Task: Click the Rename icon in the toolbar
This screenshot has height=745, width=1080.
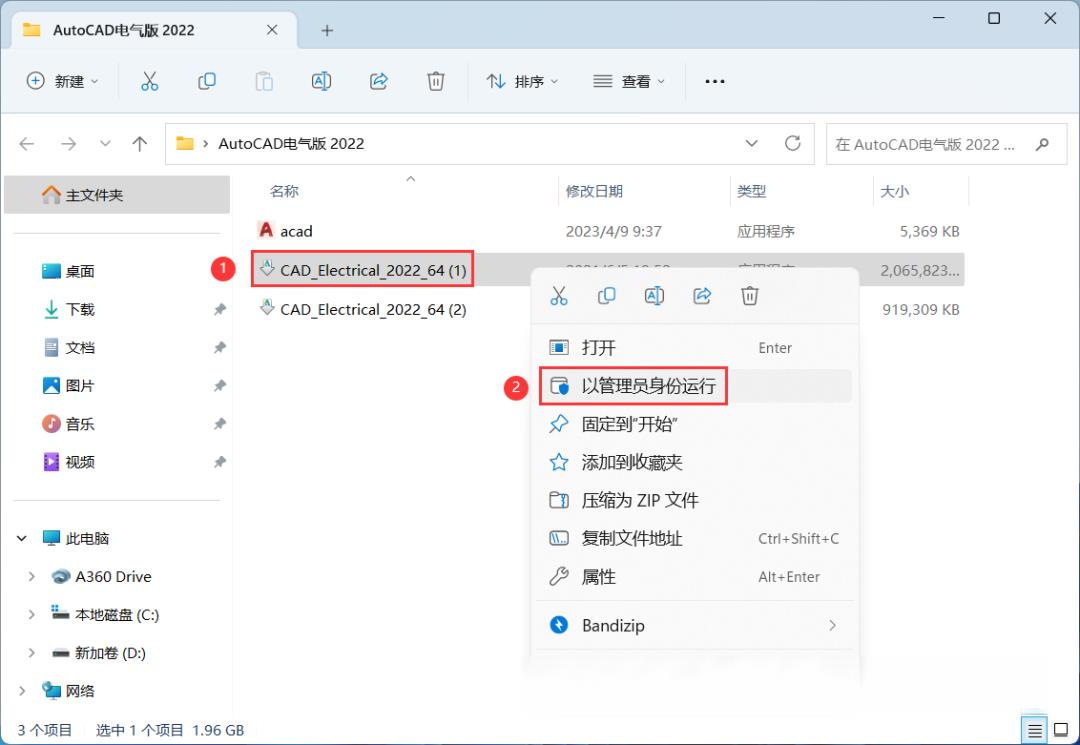Action: tap(321, 81)
